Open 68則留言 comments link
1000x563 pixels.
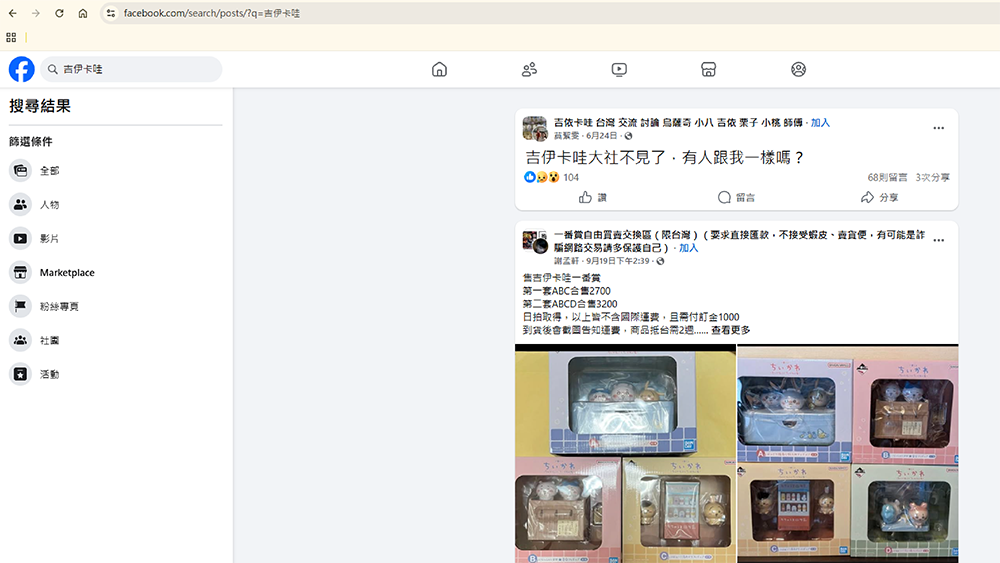pos(887,177)
